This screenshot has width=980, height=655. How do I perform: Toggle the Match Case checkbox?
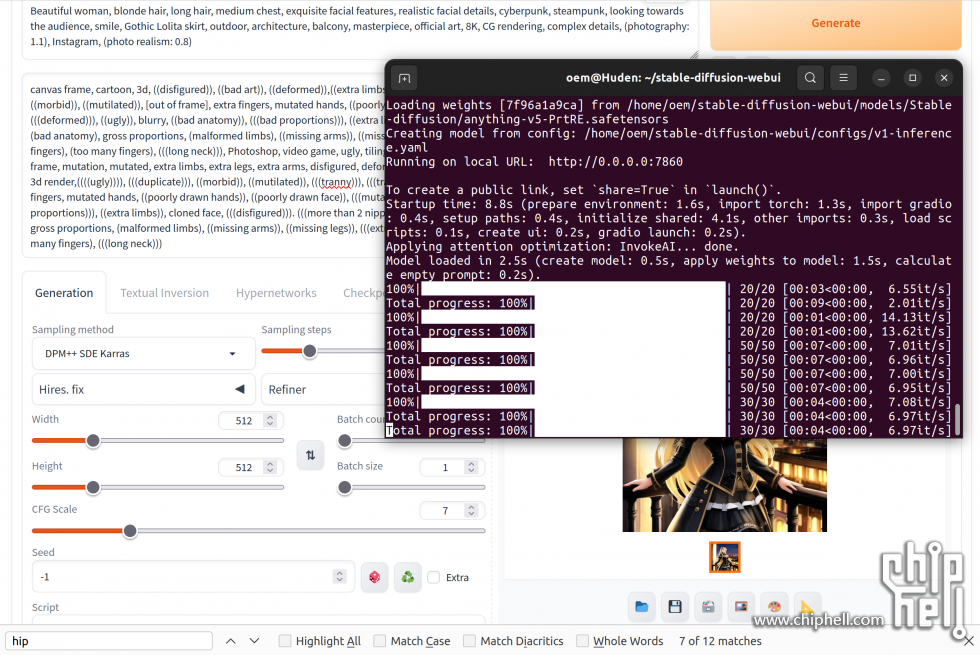click(x=379, y=641)
